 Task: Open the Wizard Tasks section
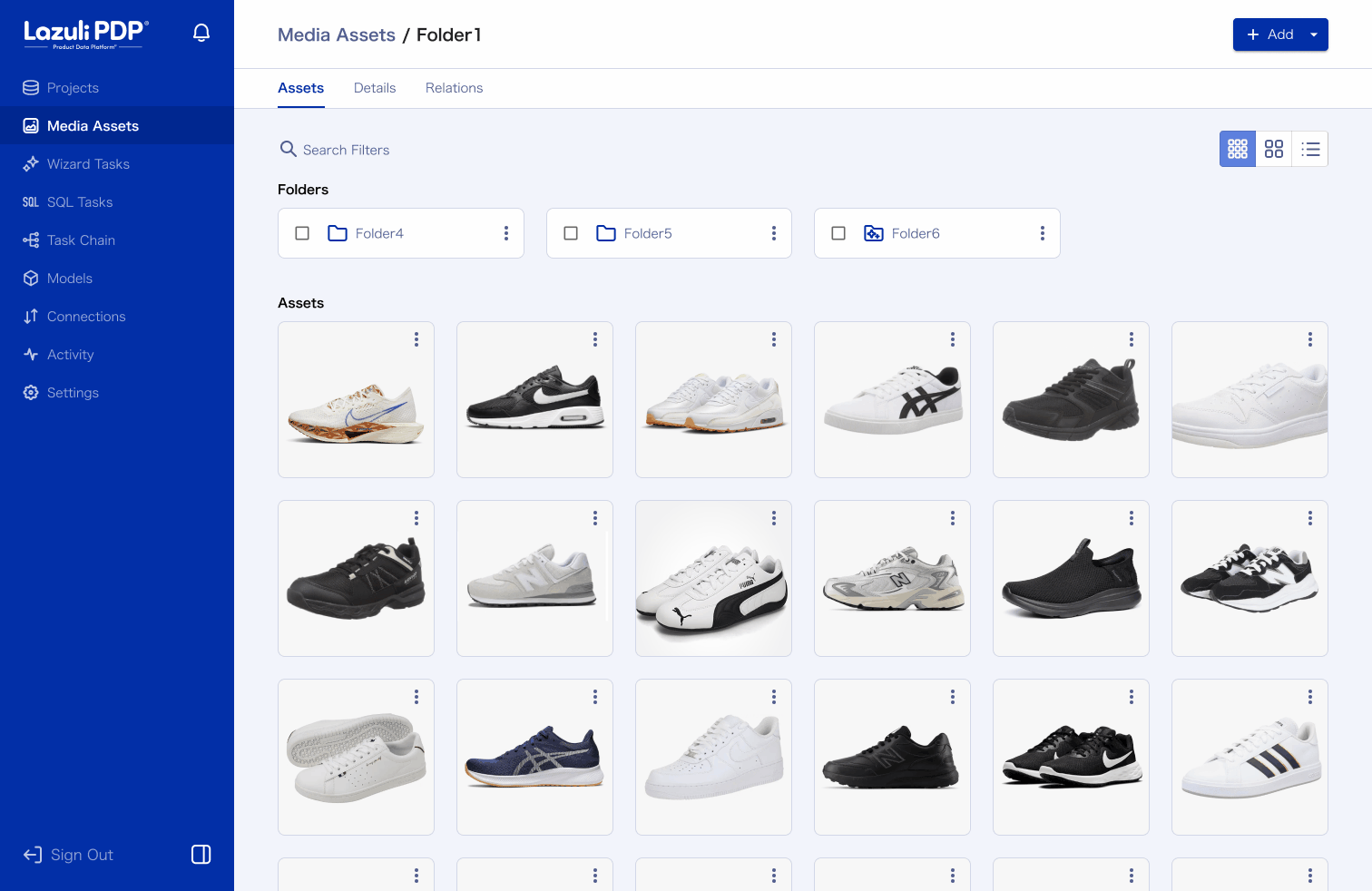(88, 164)
